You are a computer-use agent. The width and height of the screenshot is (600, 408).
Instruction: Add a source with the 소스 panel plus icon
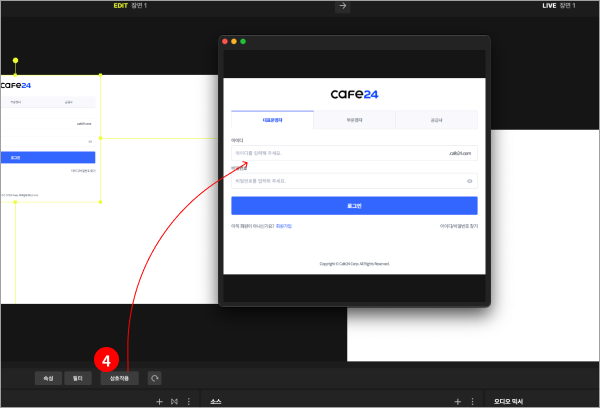(x=457, y=401)
